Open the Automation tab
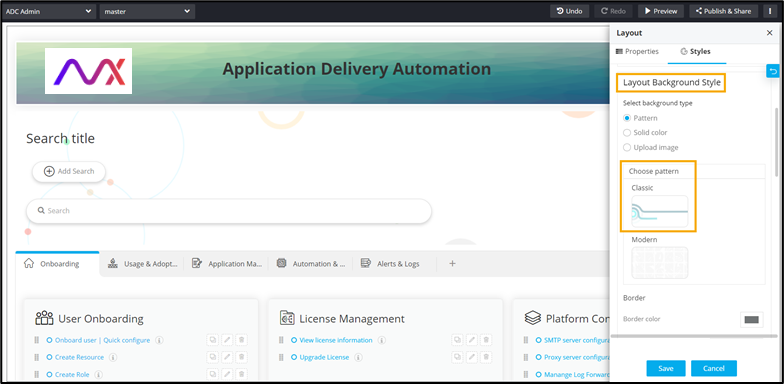784x384 pixels. pyautogui.click(x=312, y=264)
